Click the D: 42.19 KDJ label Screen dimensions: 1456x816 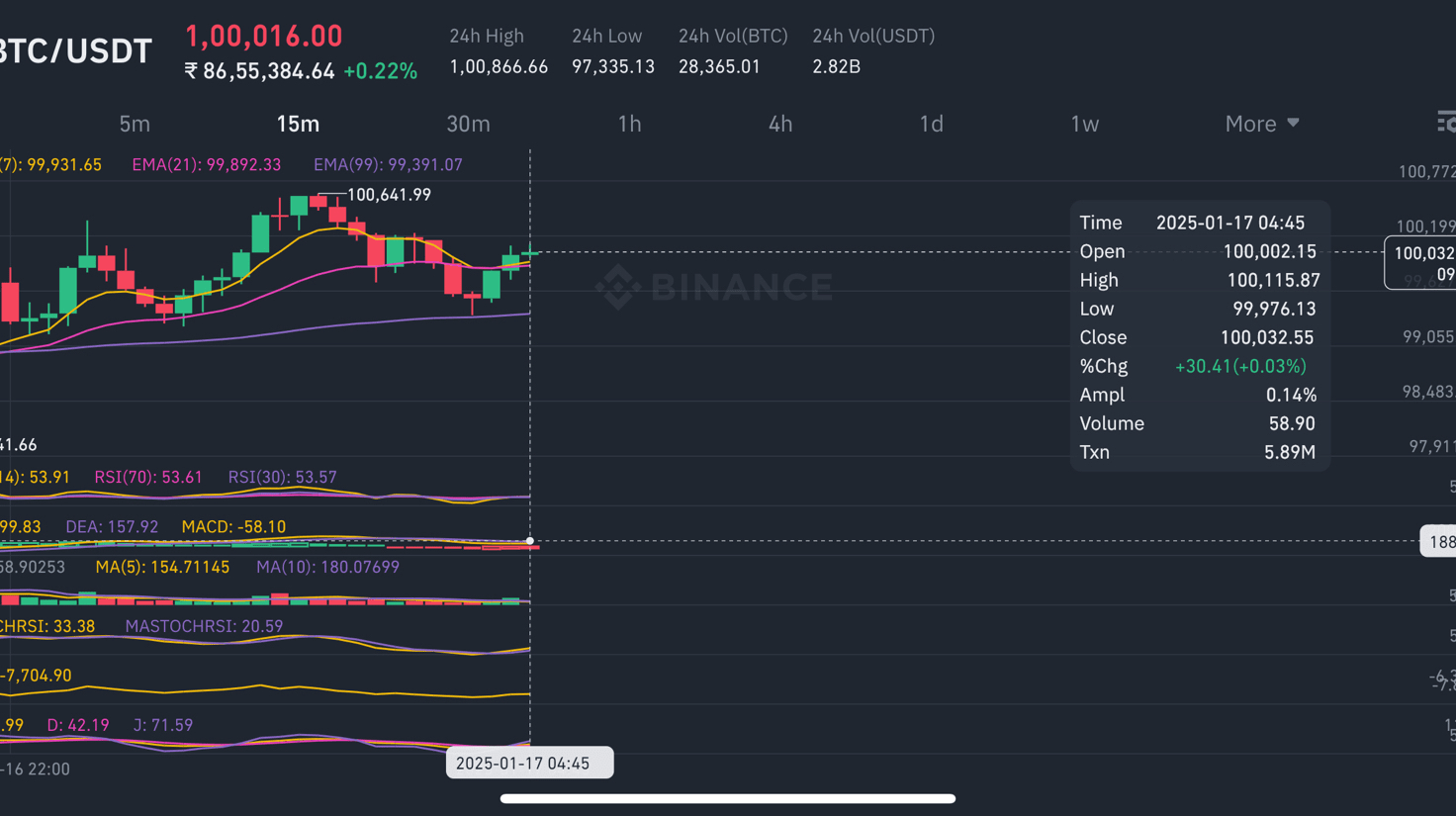click(78, 725)
